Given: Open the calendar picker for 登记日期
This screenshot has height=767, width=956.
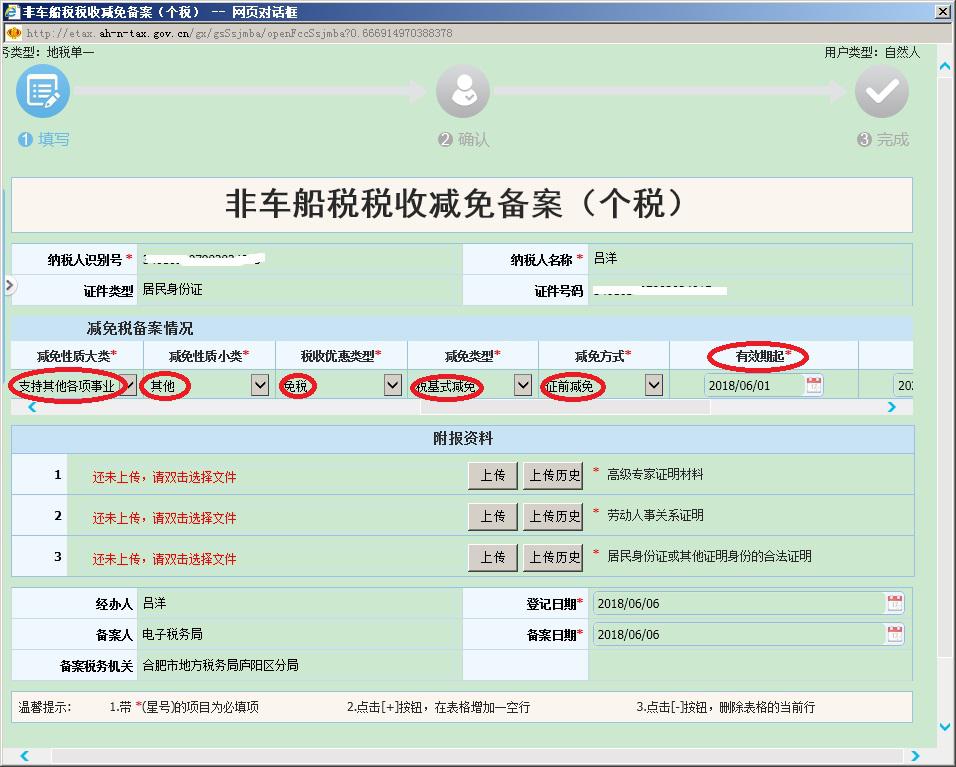Looking at the screenshot, I should [x=894, y=603].
